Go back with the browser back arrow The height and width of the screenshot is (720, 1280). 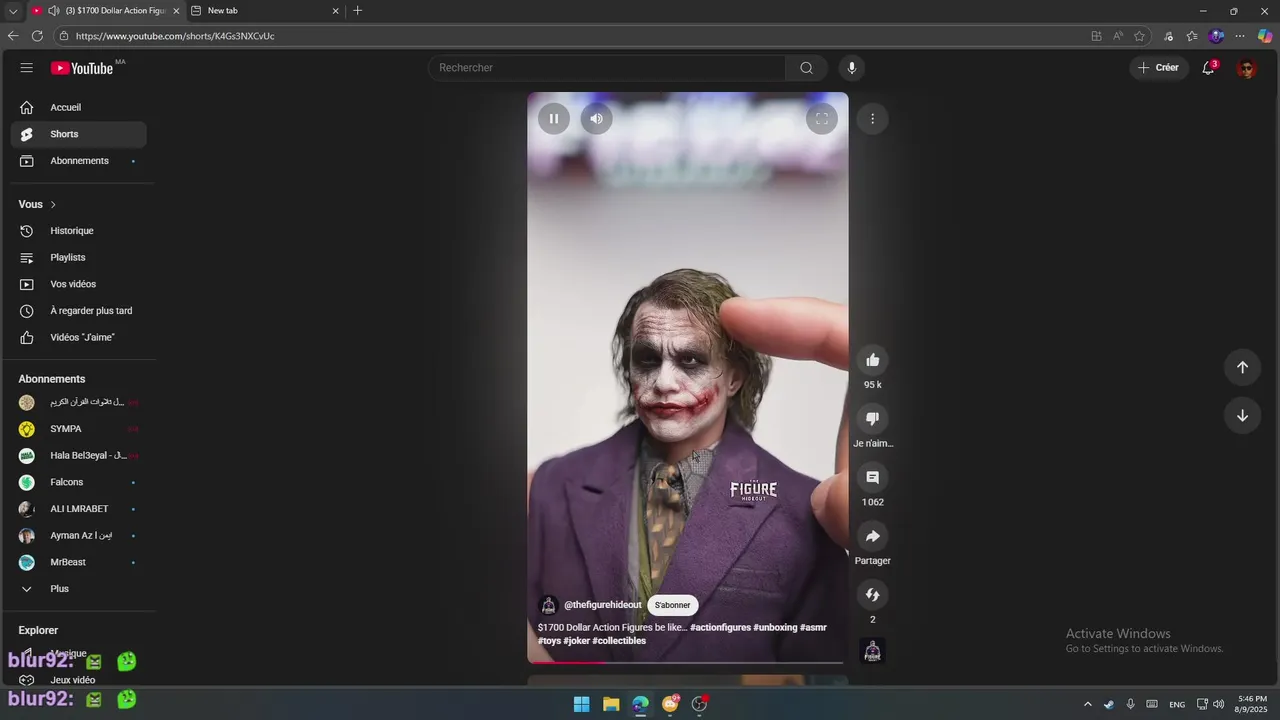click(13, 36)
